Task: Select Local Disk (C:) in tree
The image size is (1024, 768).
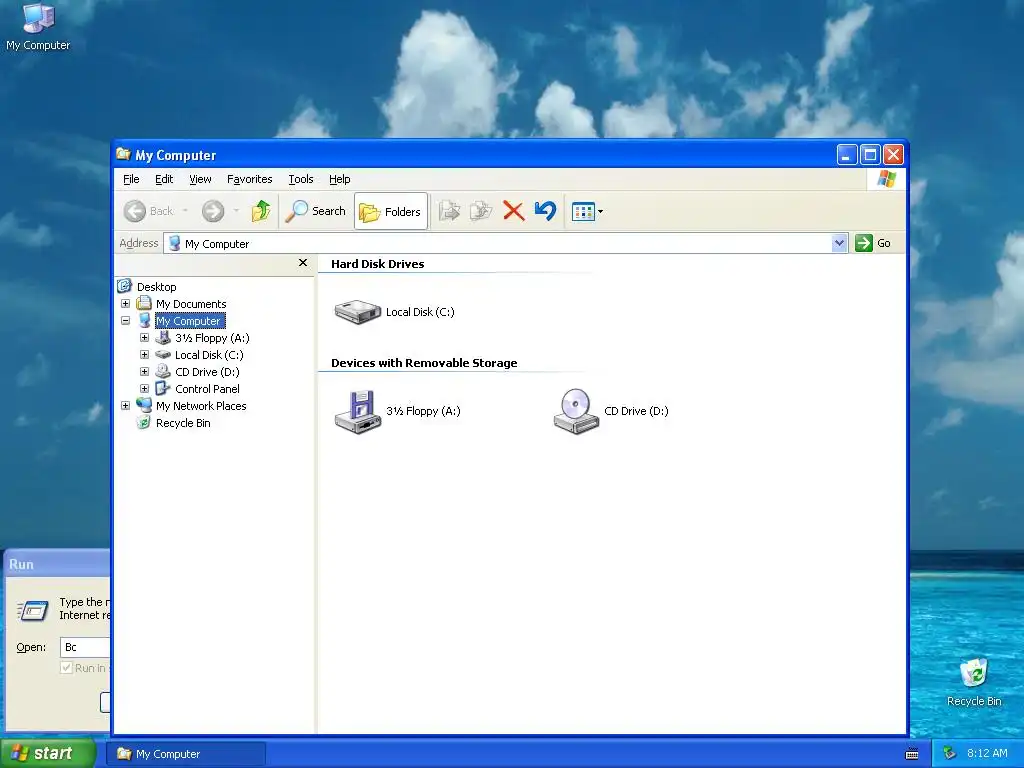Action: [x=209, y=355]
